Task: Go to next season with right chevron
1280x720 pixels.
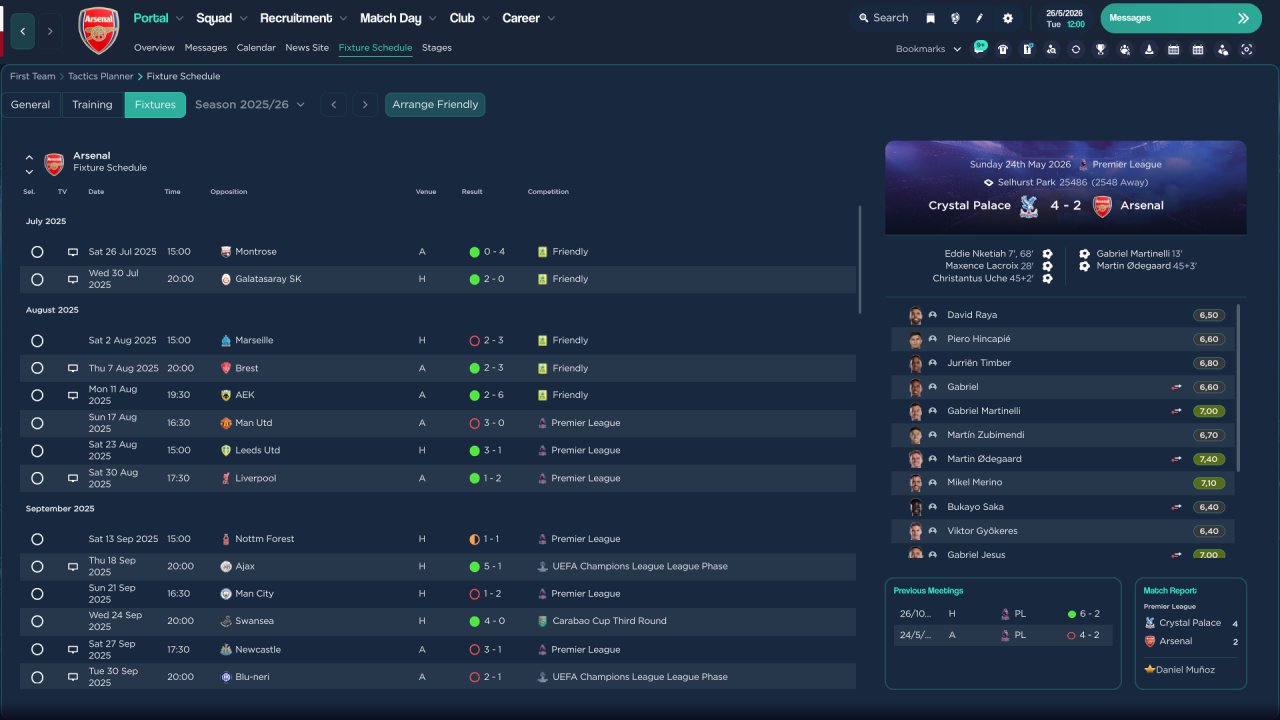Action: pos(364,105)
